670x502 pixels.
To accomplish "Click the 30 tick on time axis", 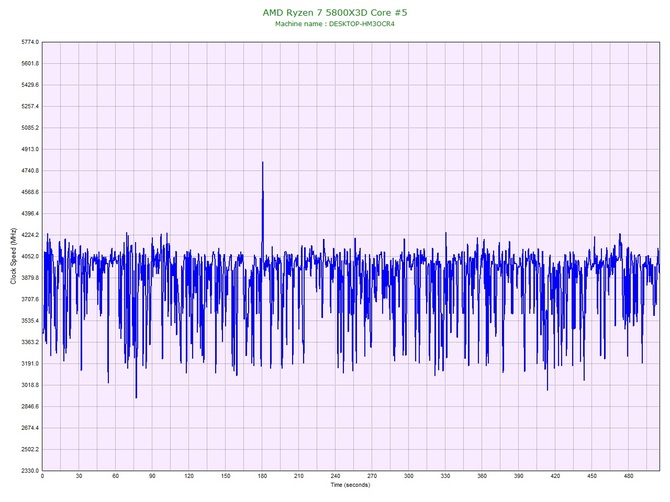I will point(79,476).
